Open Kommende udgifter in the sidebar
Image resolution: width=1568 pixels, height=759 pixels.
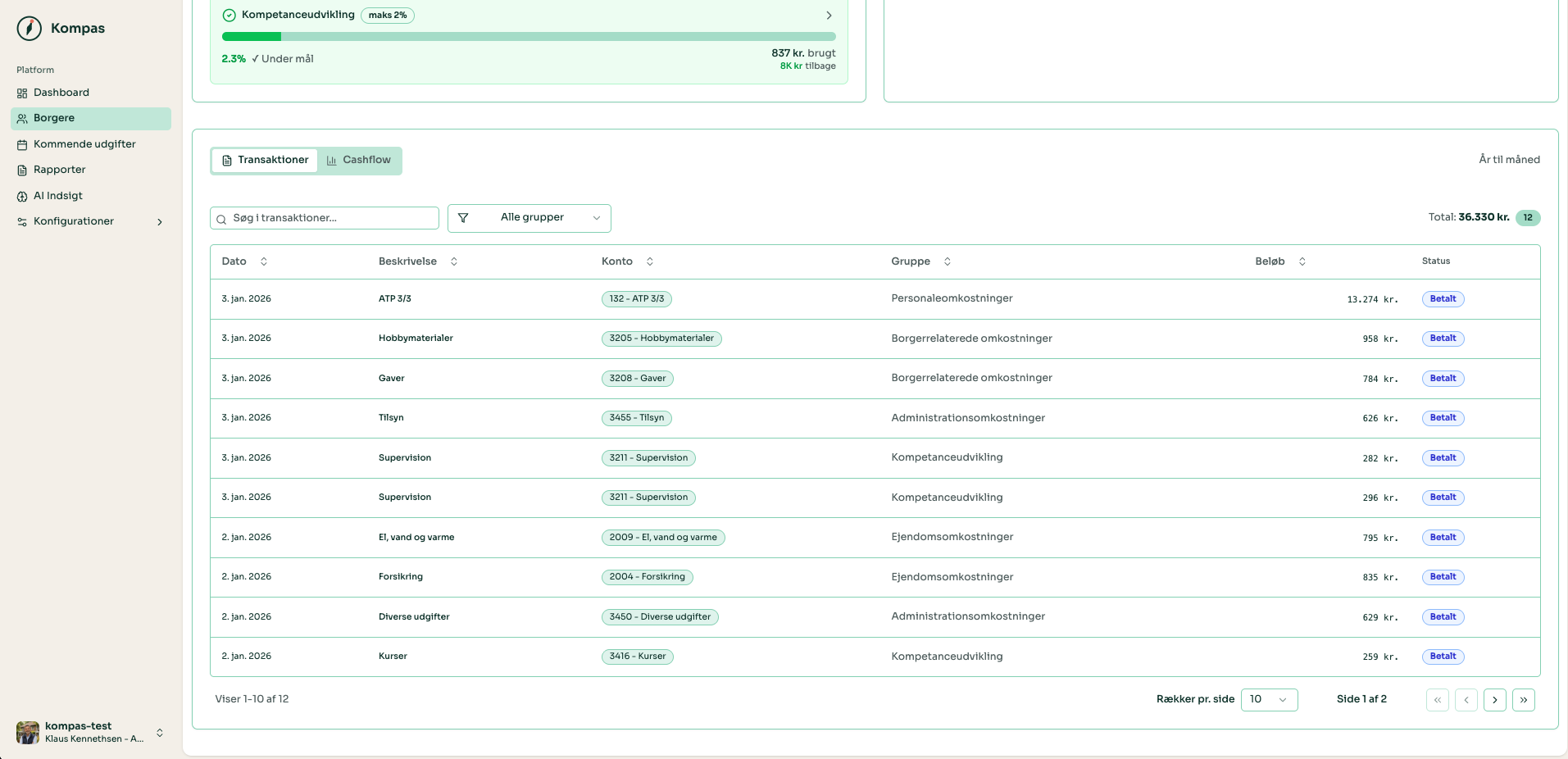tap(84, 144)
